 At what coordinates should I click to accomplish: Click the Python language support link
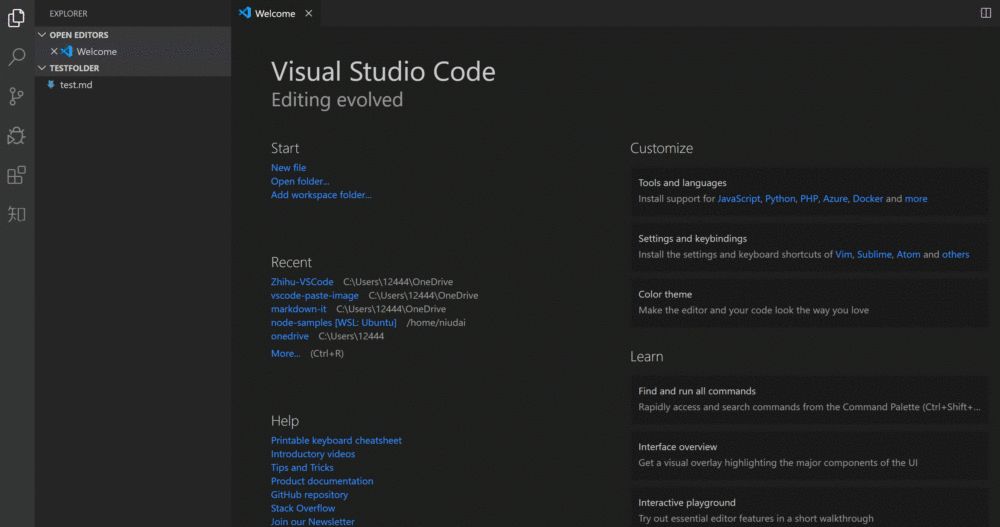click(x=780, y=199)
